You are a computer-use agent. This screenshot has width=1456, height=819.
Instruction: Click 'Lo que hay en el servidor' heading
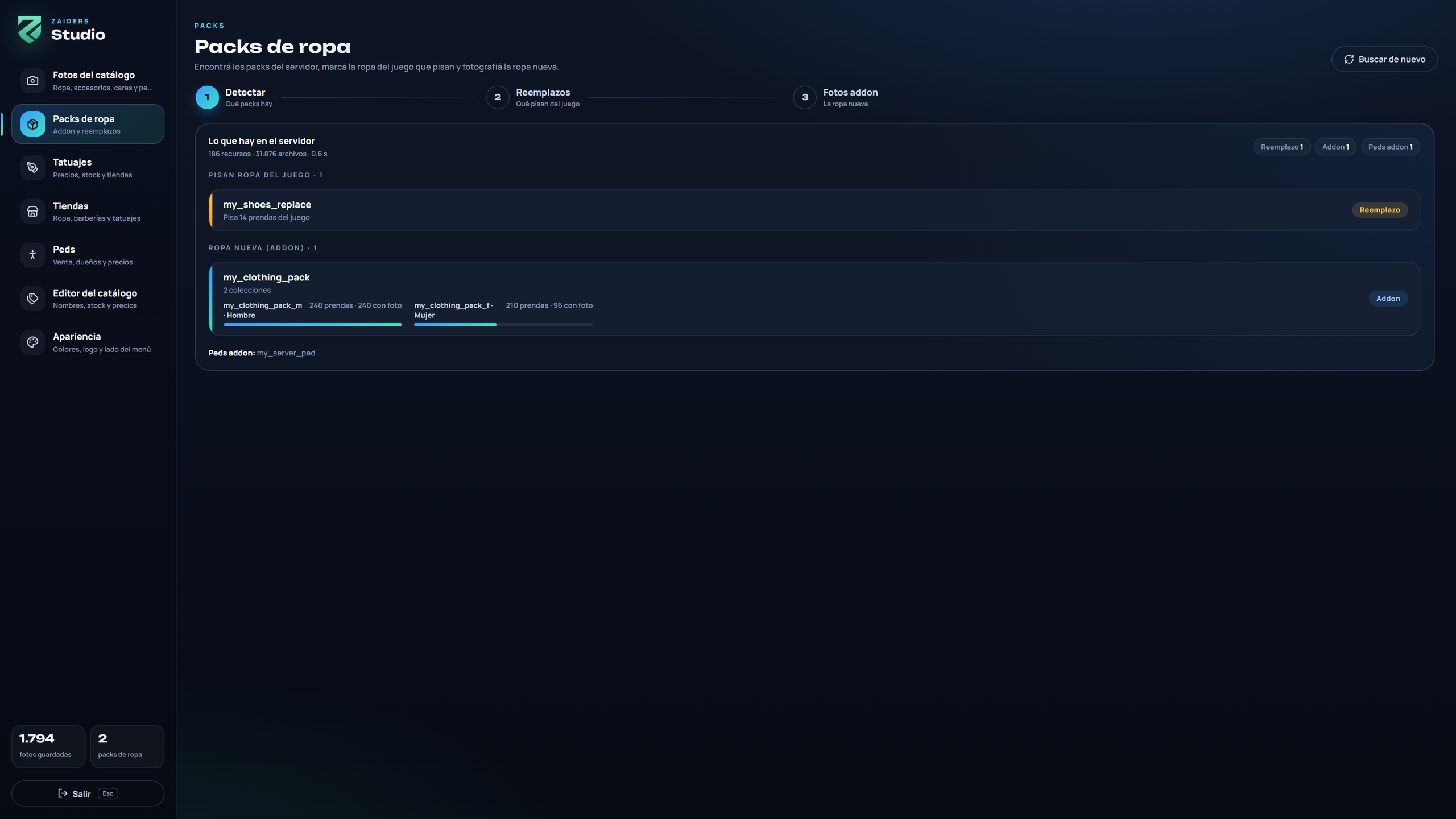(x=262, y=141)
